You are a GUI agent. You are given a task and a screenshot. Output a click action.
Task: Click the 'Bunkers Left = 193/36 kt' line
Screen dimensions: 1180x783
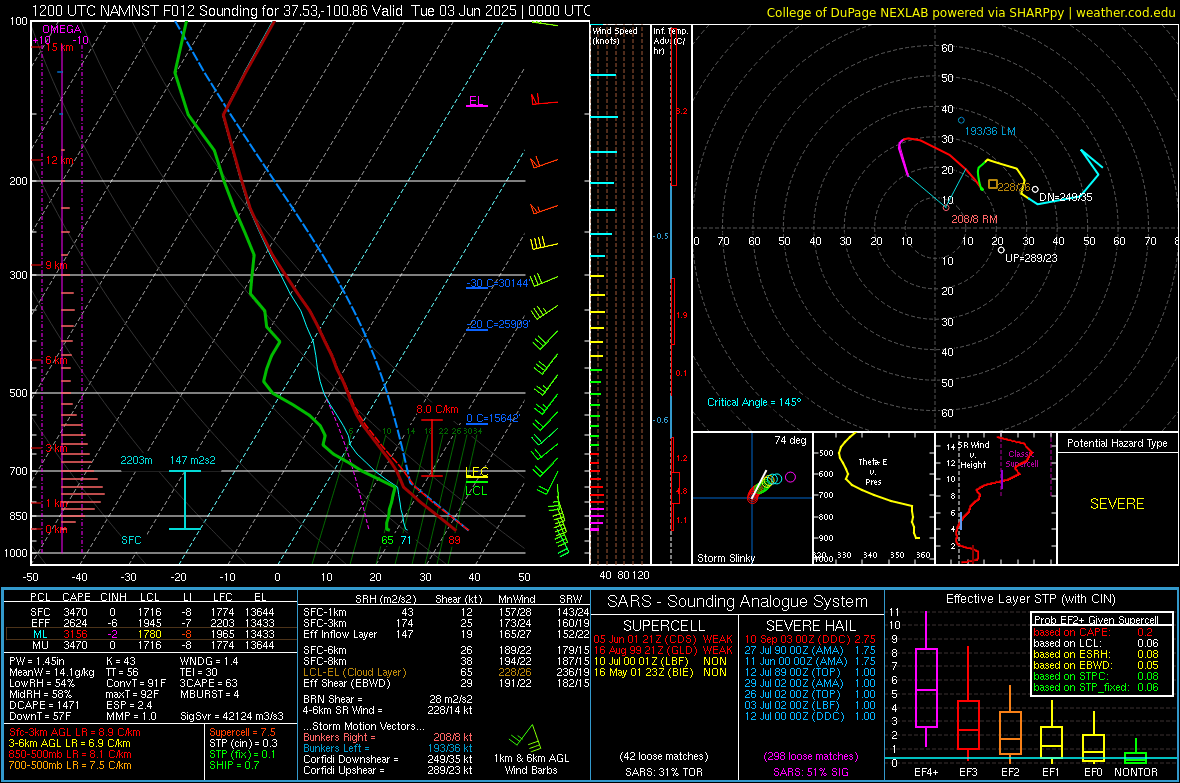tap(388, 748)
